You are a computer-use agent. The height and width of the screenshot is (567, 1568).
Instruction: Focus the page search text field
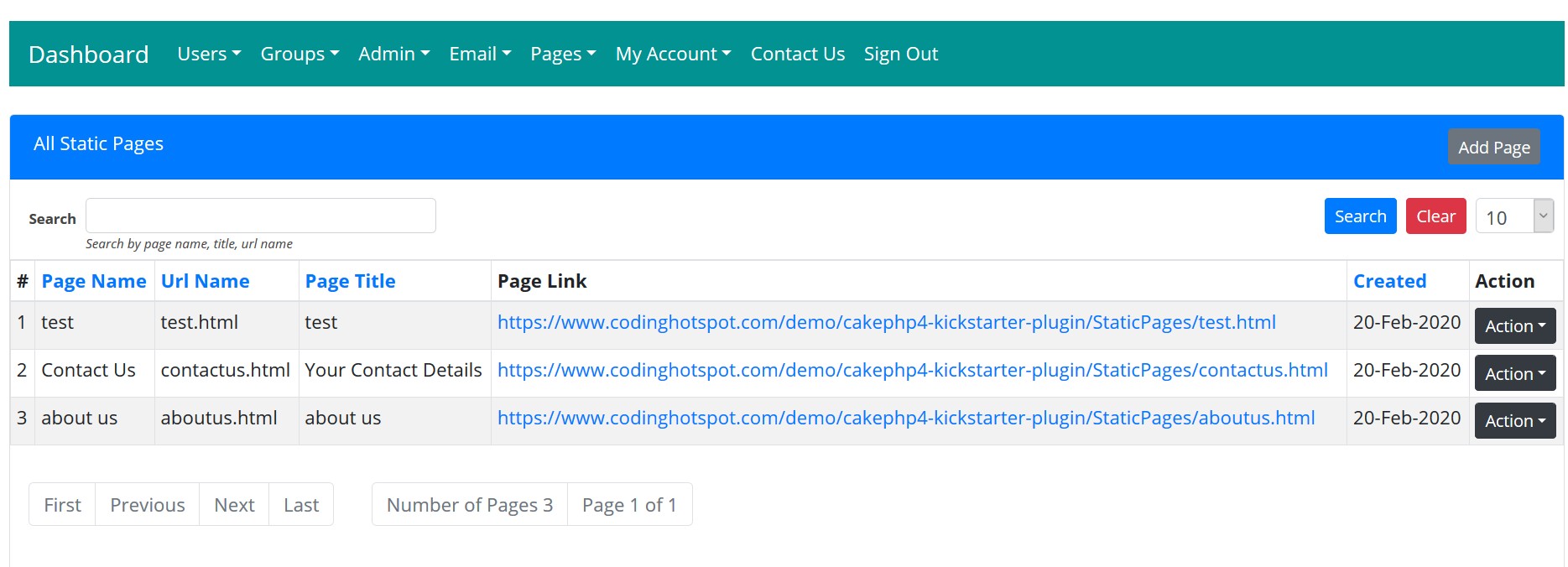260,216
